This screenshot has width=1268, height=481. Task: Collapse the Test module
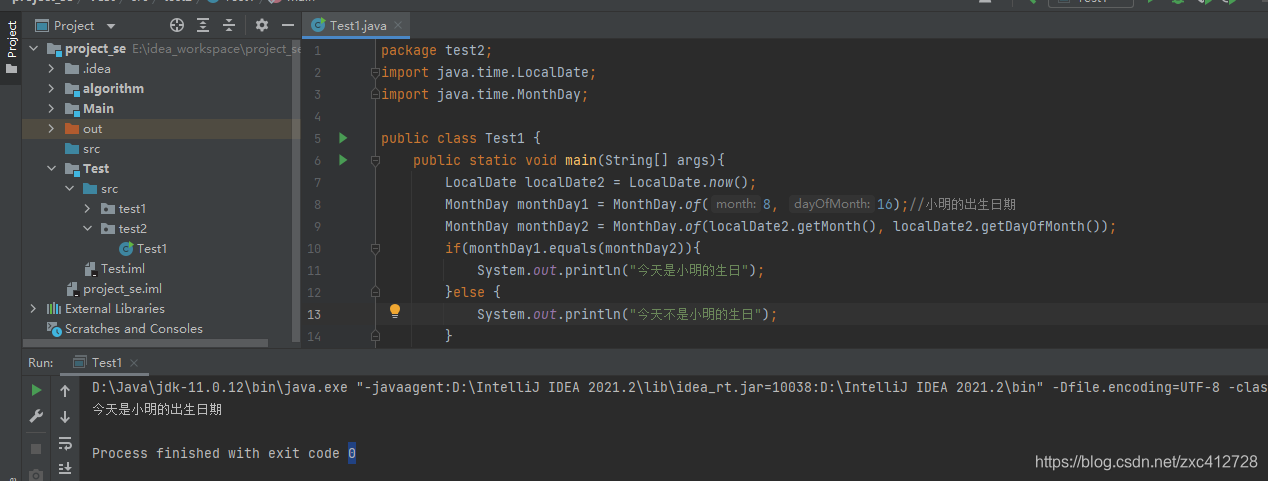point(52,169)
